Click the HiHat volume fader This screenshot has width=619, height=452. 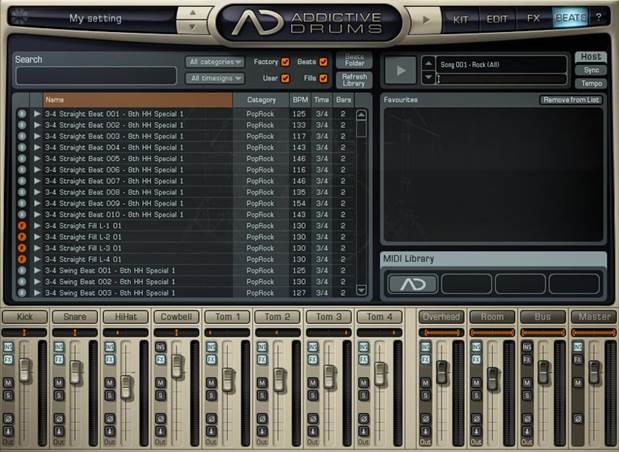pos(126,386)
